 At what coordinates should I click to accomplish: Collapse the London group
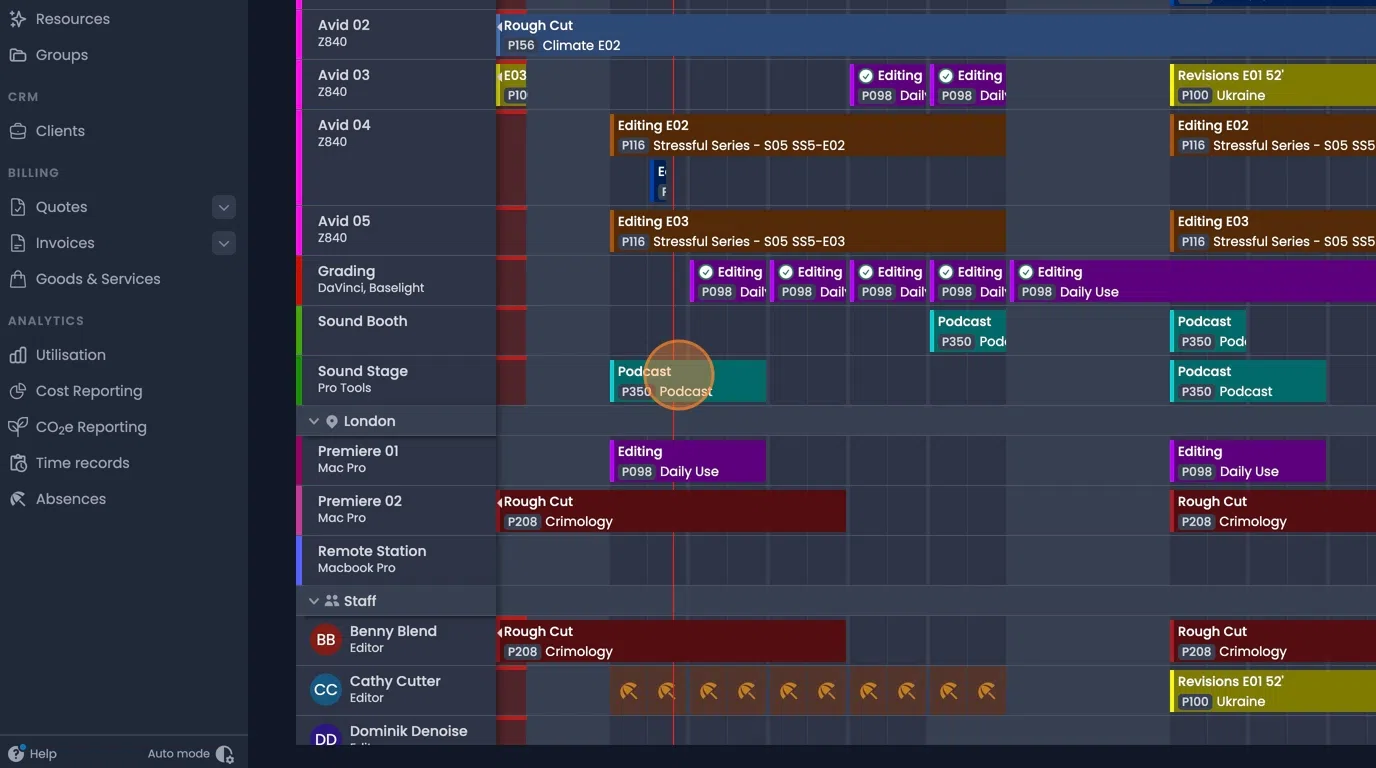[313, 420]
